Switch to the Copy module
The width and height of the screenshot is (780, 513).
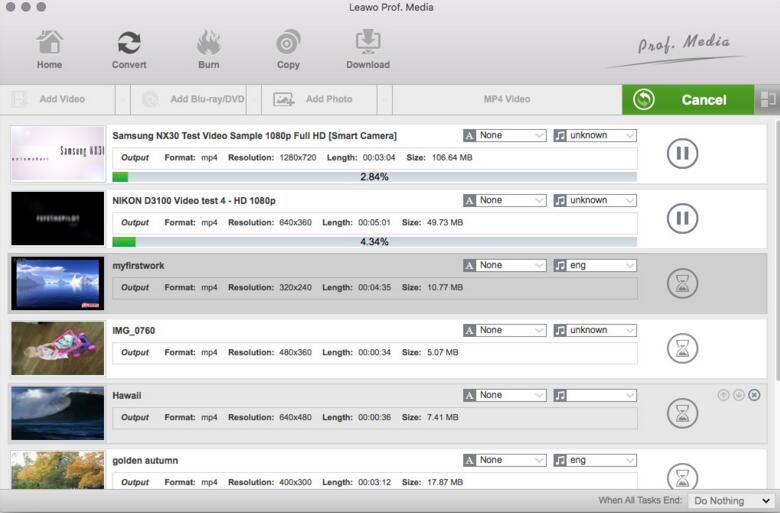(288, 50)
